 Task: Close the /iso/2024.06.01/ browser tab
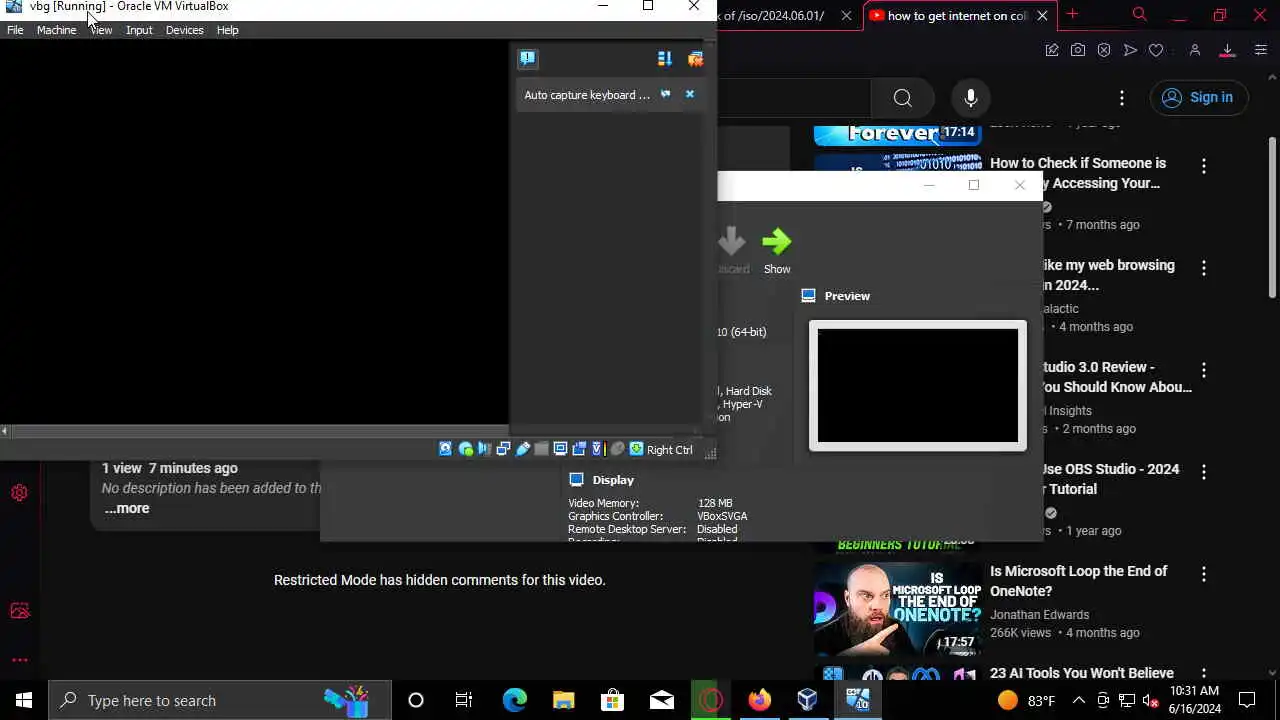pyautogui.click(x=847, y=15)
